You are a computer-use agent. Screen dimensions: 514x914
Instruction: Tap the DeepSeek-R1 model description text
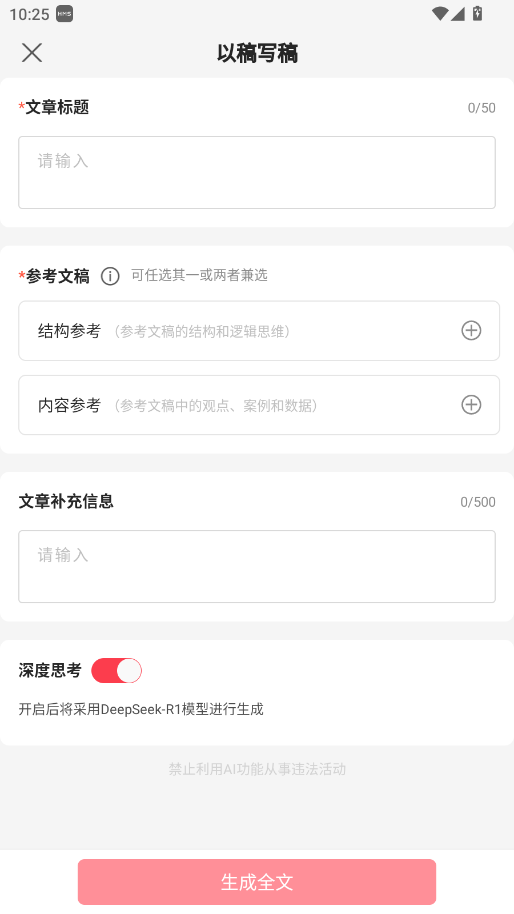(x=141, y=709)
